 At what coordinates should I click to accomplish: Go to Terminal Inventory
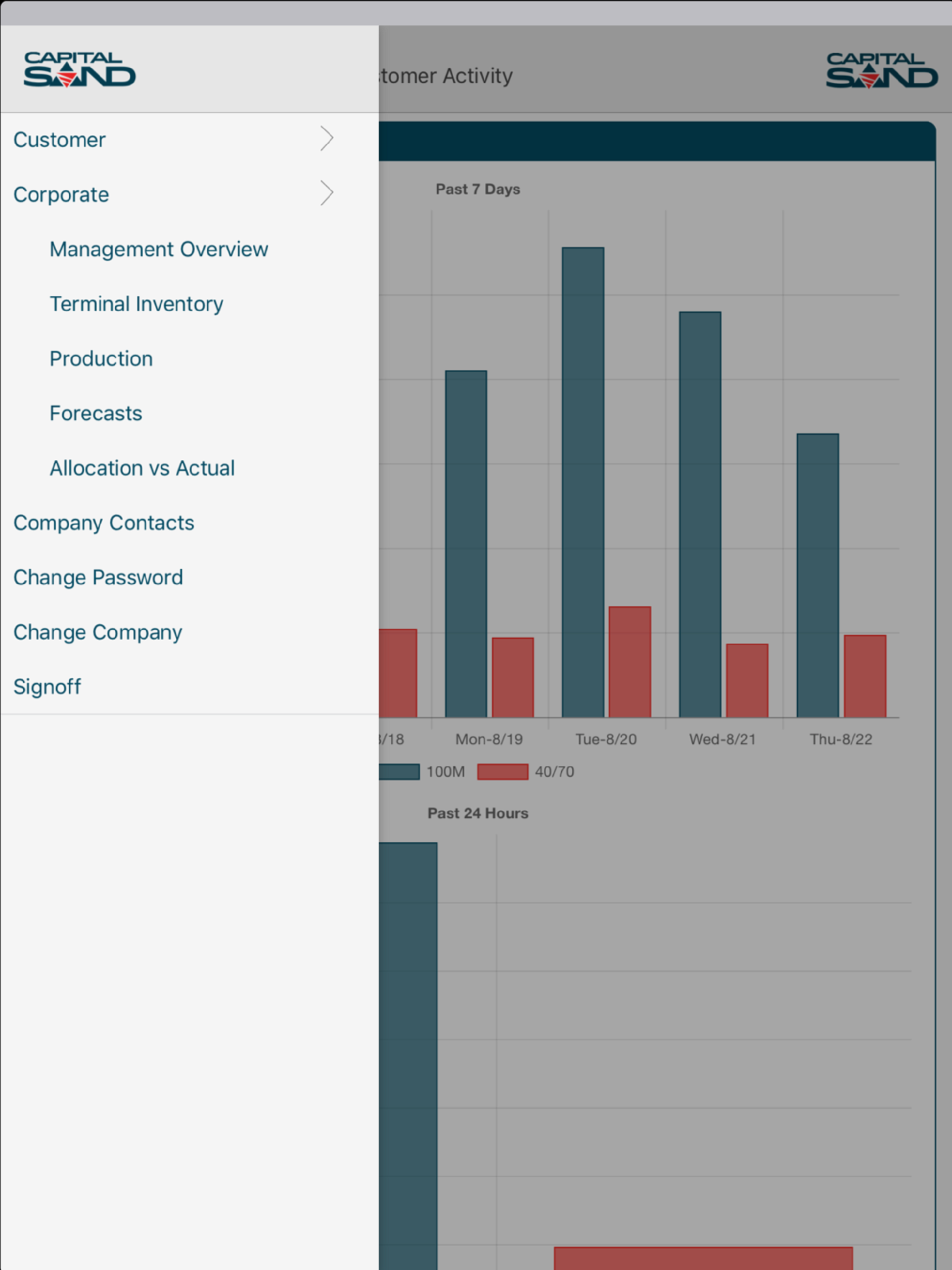click(137, 304)
